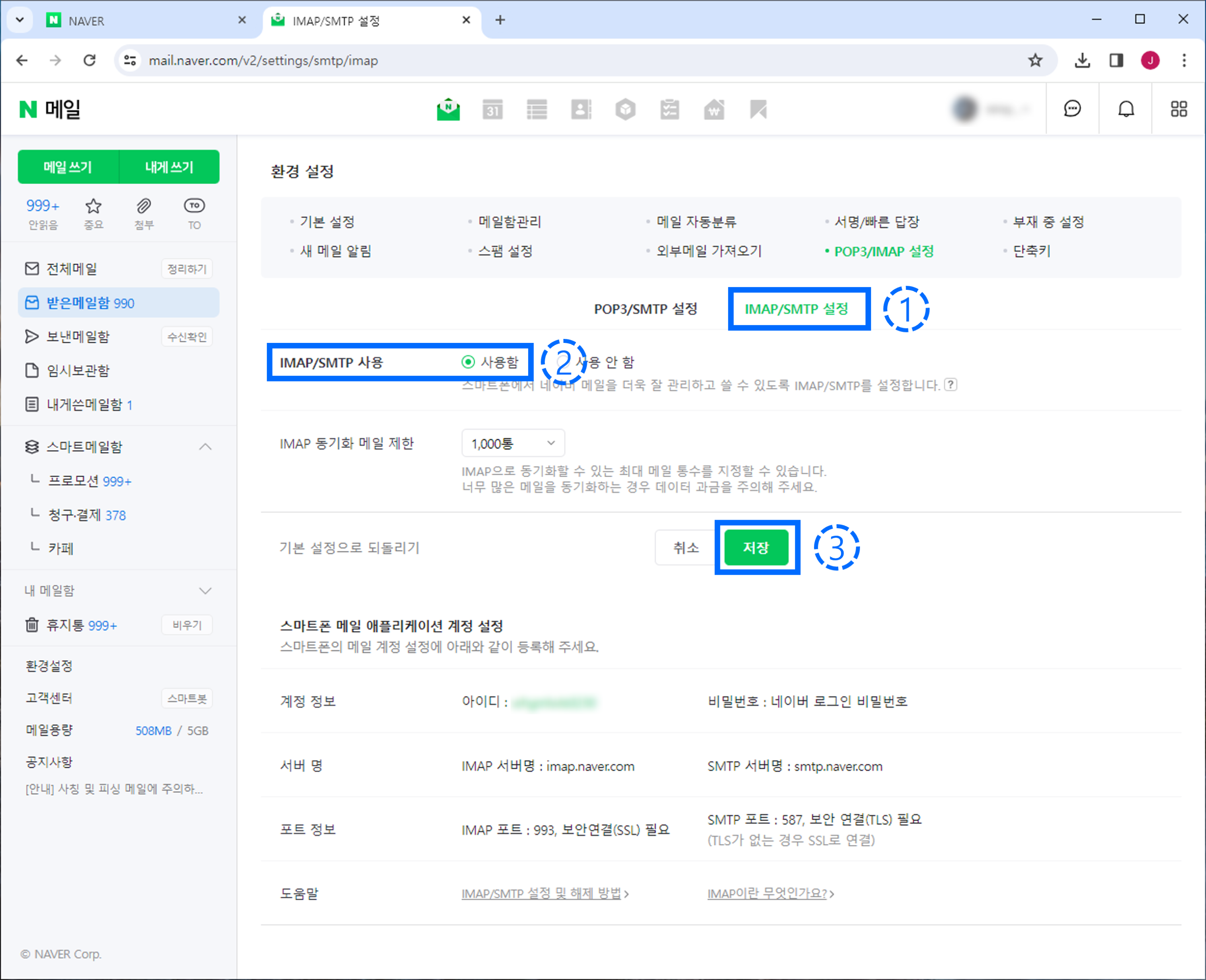Collapse the 스마트메일함 section
The width and height of the screenshot is (1206, 980).
205,447
